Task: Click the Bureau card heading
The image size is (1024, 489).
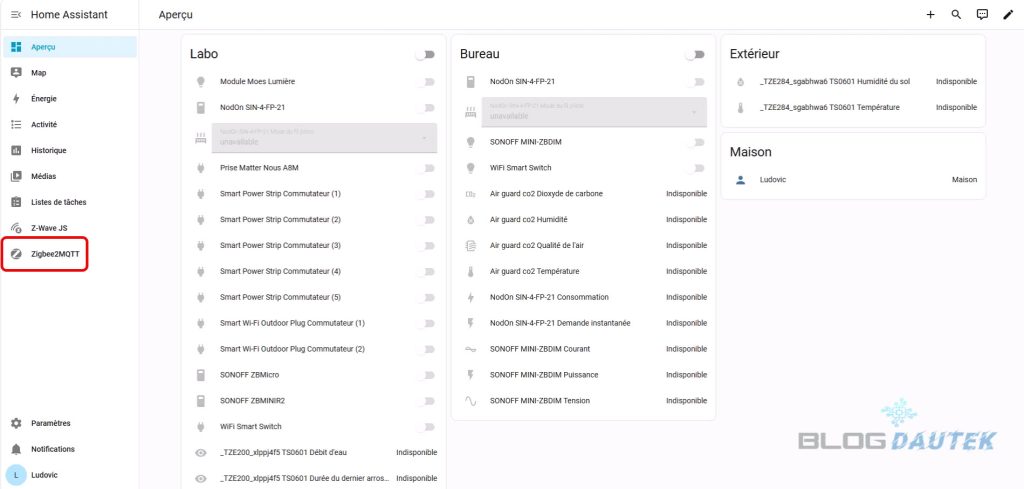Action: point(479,54)
